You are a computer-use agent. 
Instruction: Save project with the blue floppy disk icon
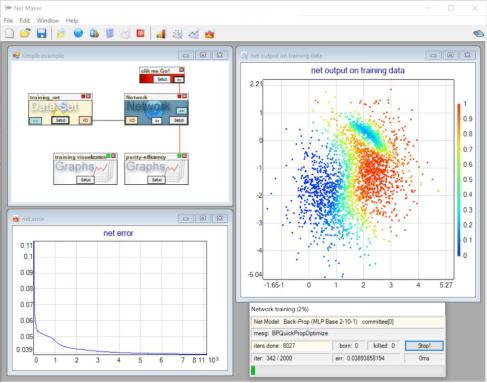(x=41, y=33)
